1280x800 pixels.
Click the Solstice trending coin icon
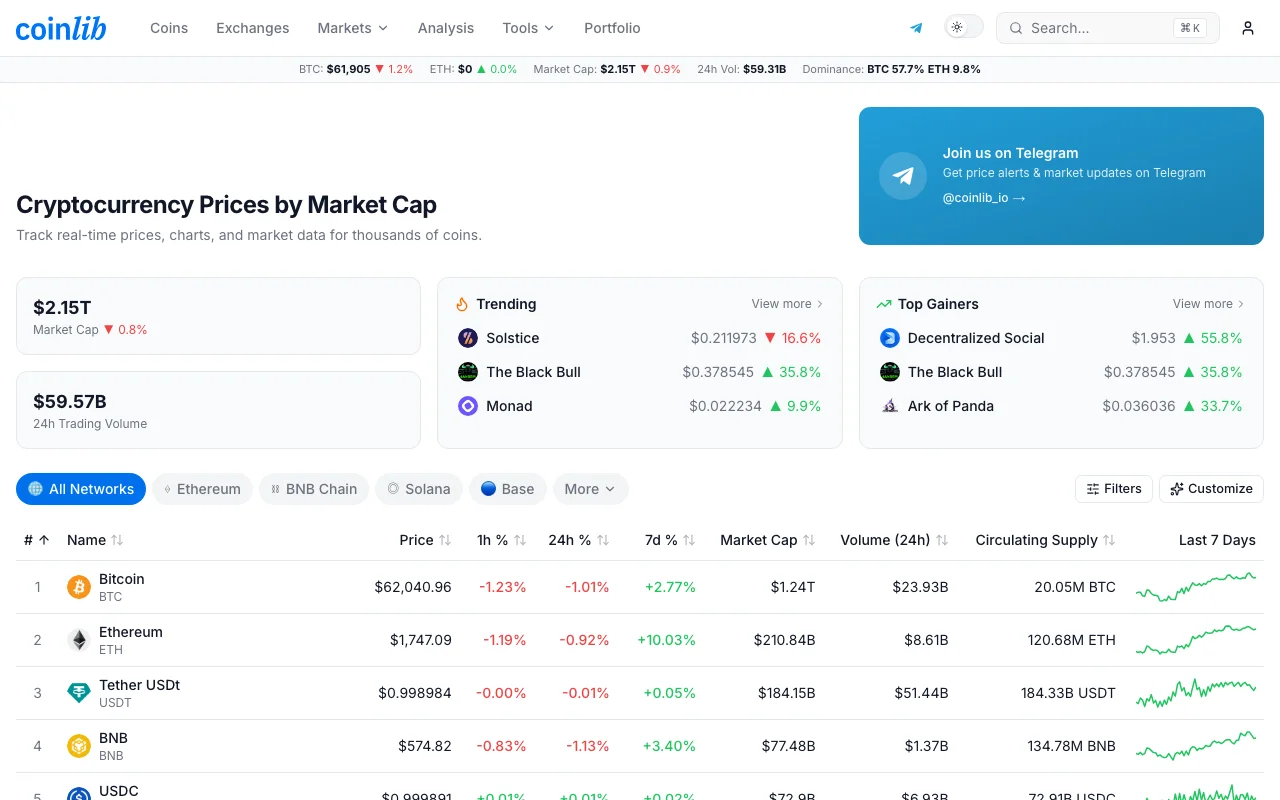(468, 338)
